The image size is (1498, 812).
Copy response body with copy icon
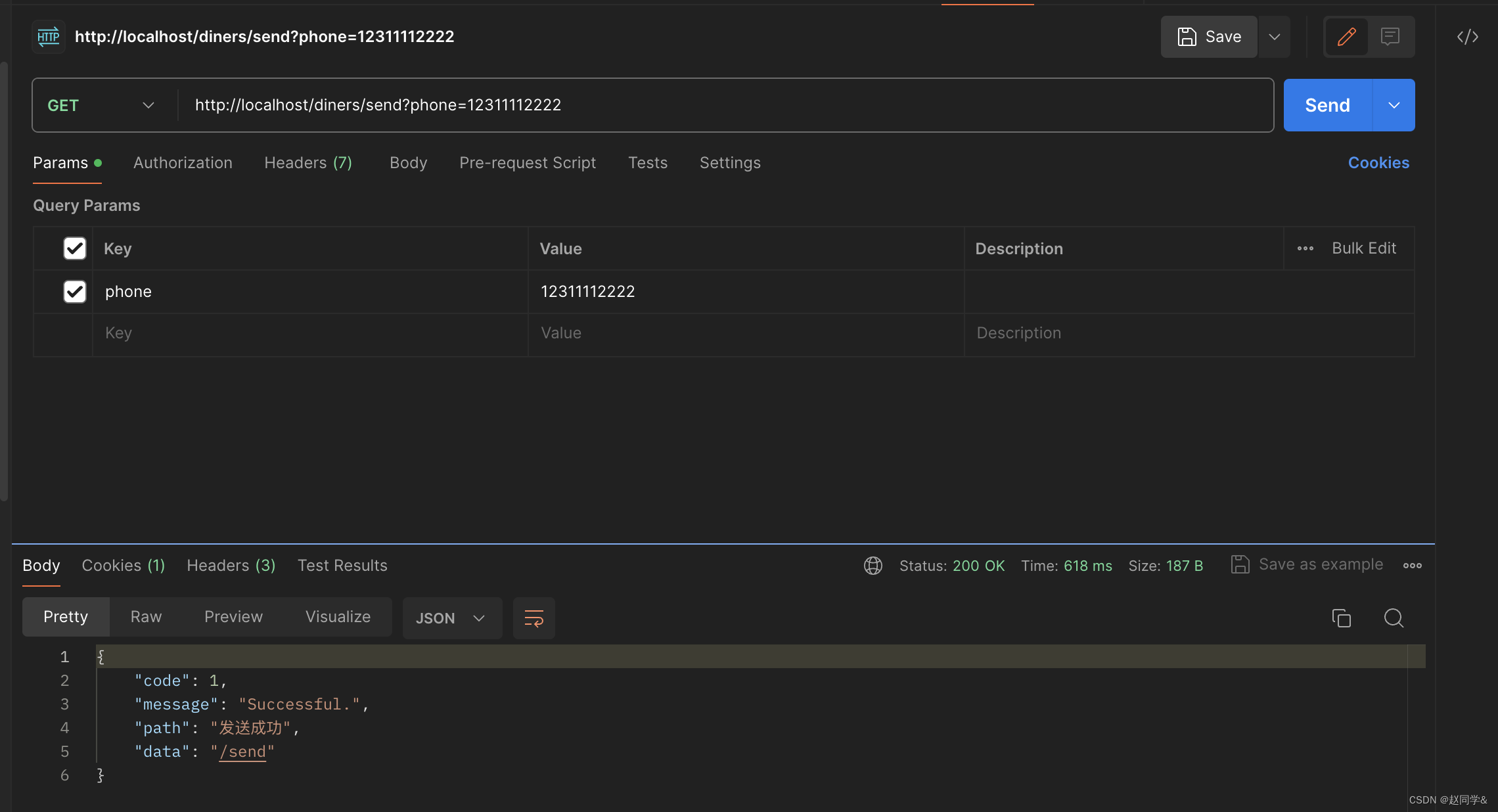pos(1341,618)
